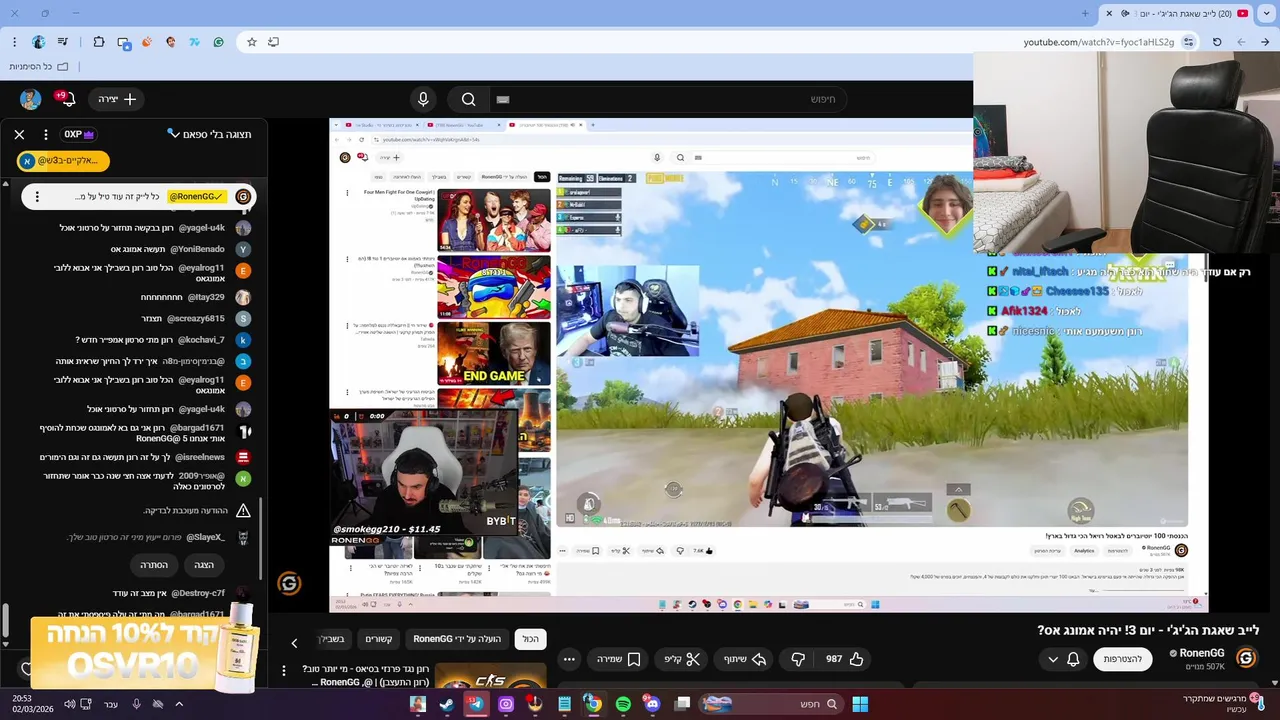This screenshot has width=1280, height=720.
Task: Click the All Bookmarks folder כל הסימניות
Action: point(39,66)
